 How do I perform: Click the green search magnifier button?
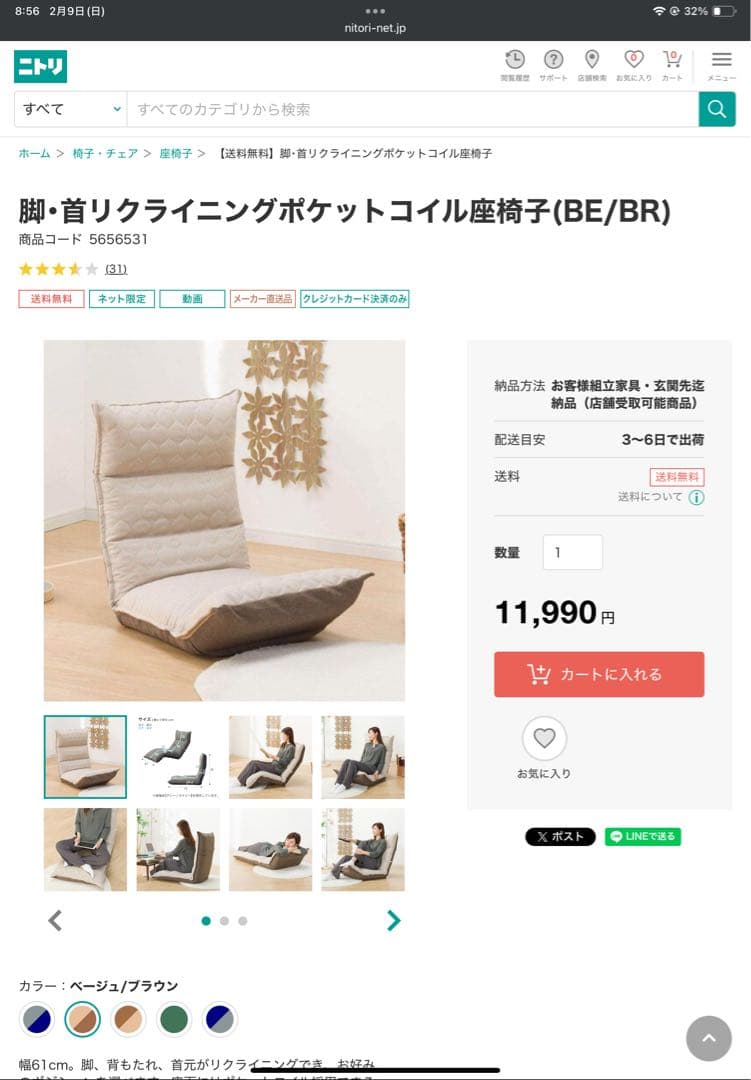pyautogui.click(x=717, y=109)
